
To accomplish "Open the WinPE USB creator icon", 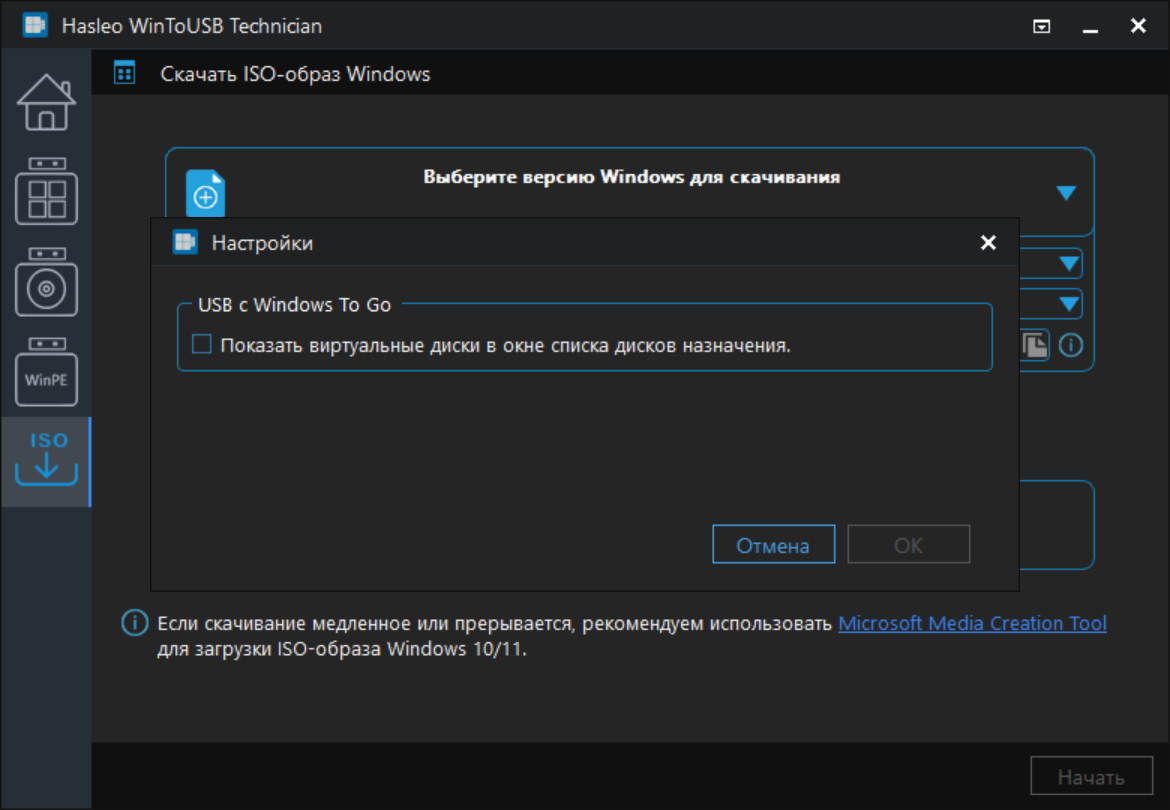I will (x=46, y=371).
